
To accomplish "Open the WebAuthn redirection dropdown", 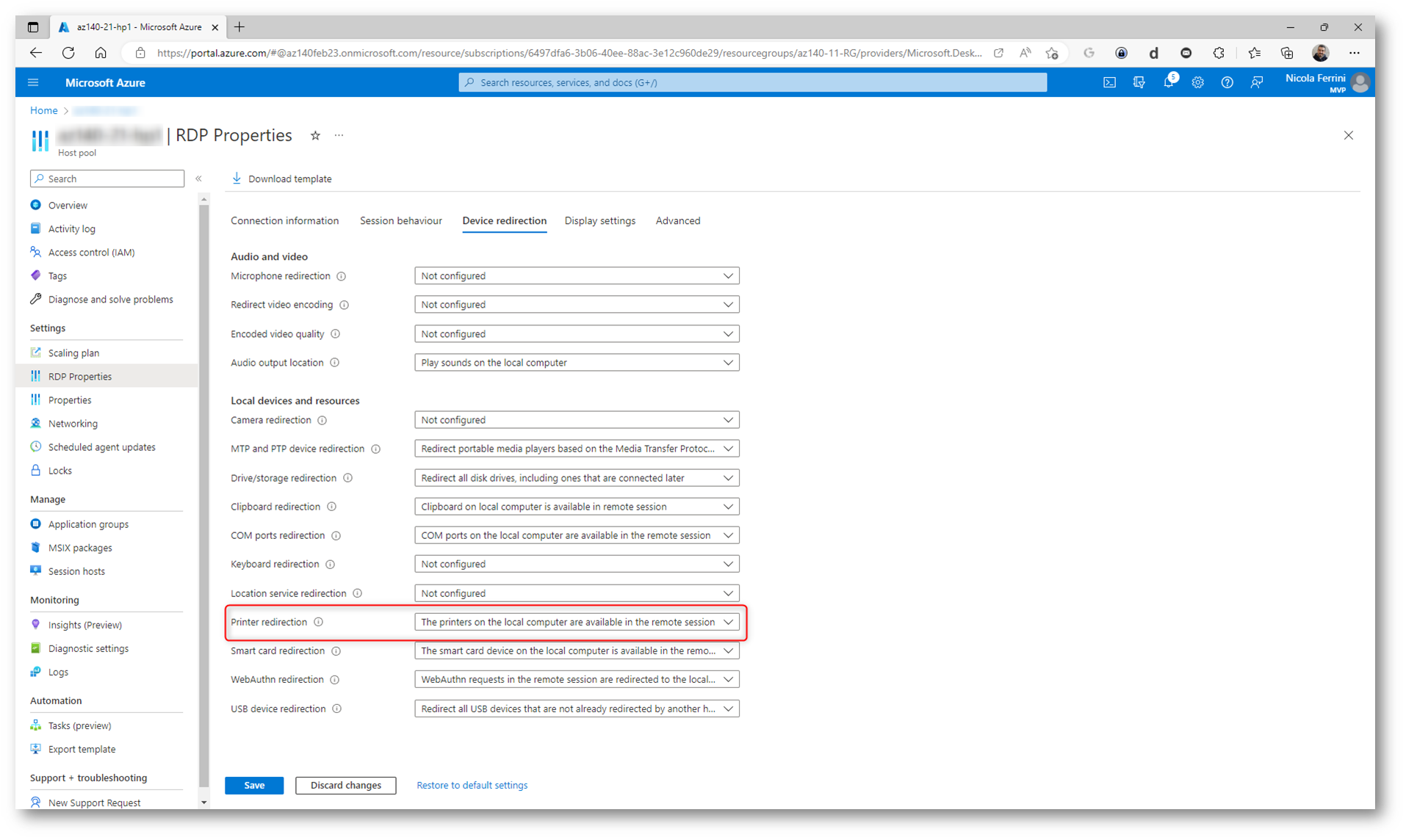I will click(577, 679).
